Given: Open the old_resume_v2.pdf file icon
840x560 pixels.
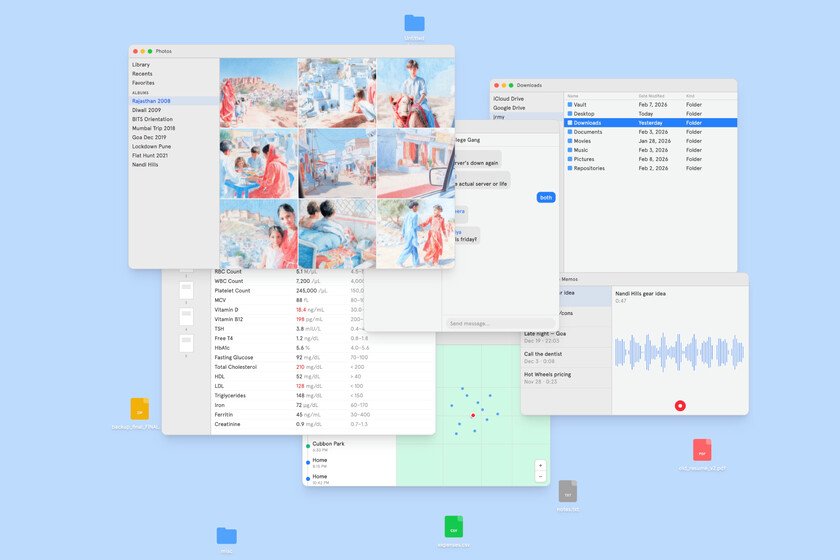Looking at the screenshot, I should [x=702, y=450].
